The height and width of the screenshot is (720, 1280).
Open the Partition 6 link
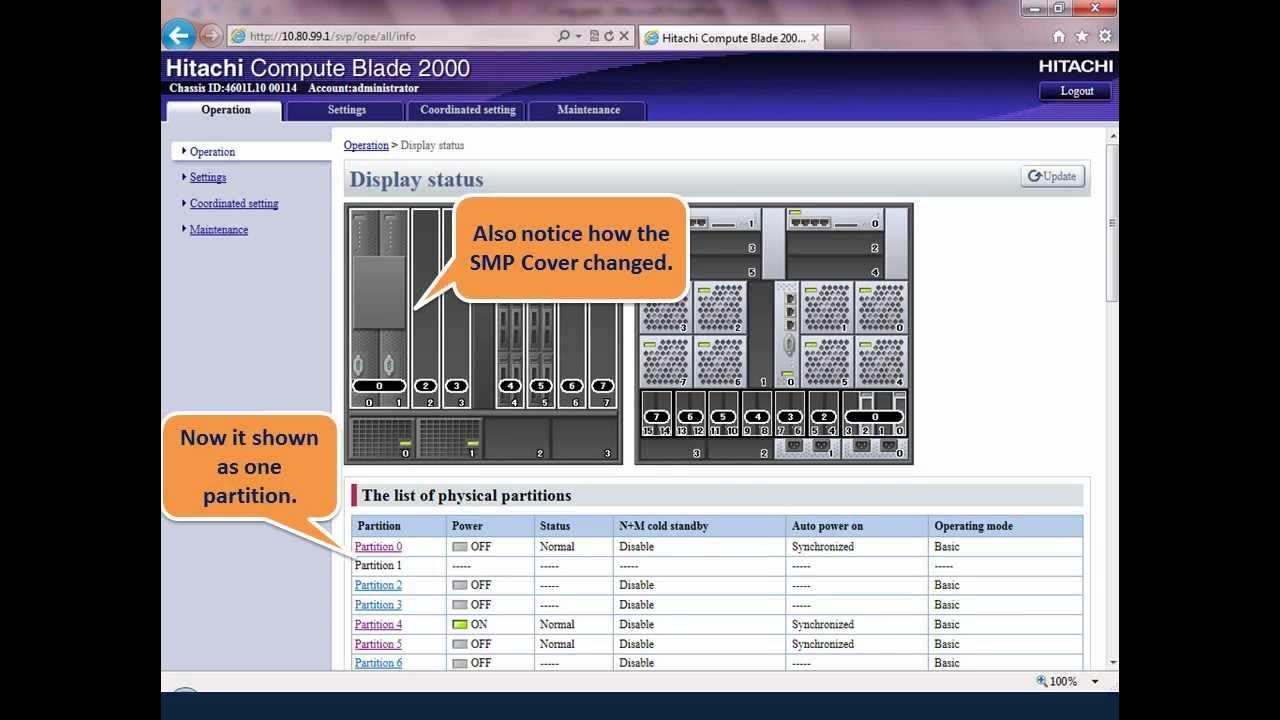378,663
